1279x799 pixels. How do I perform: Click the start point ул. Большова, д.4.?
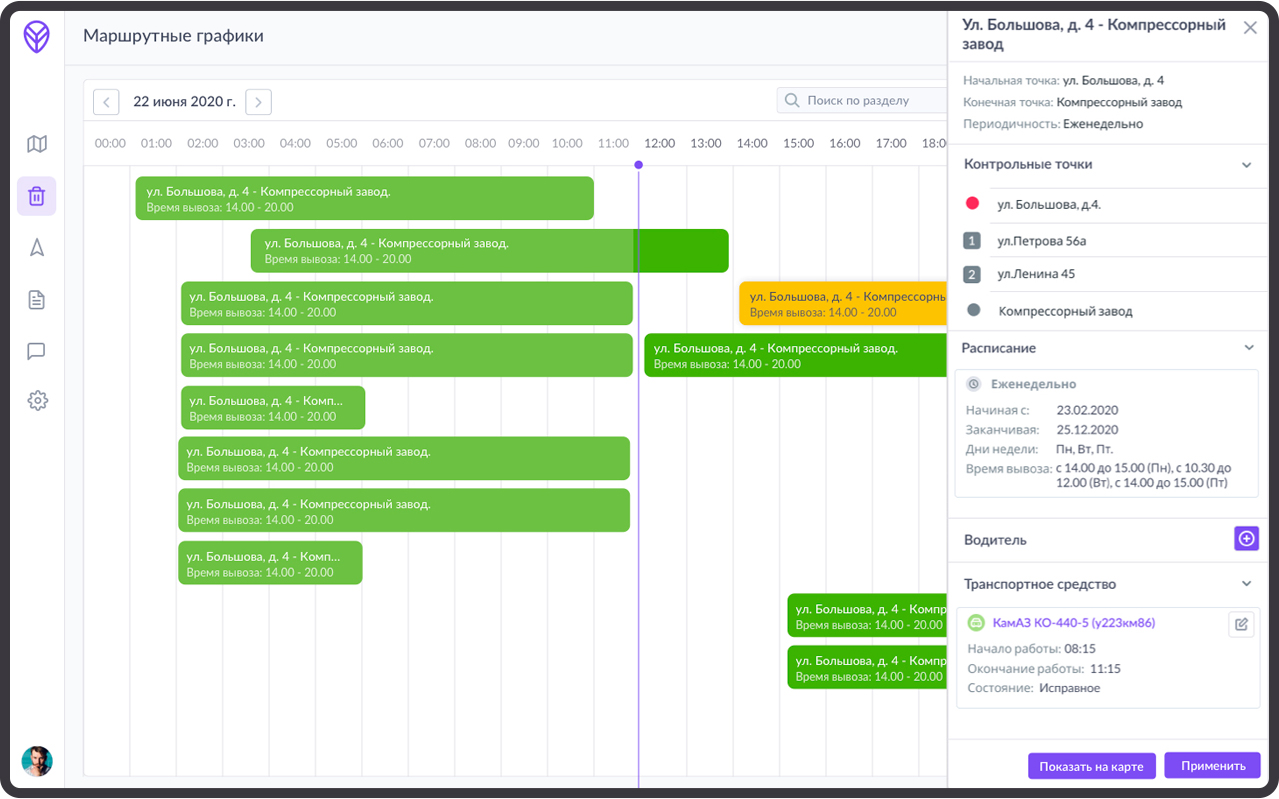[x=1048, y=204]
